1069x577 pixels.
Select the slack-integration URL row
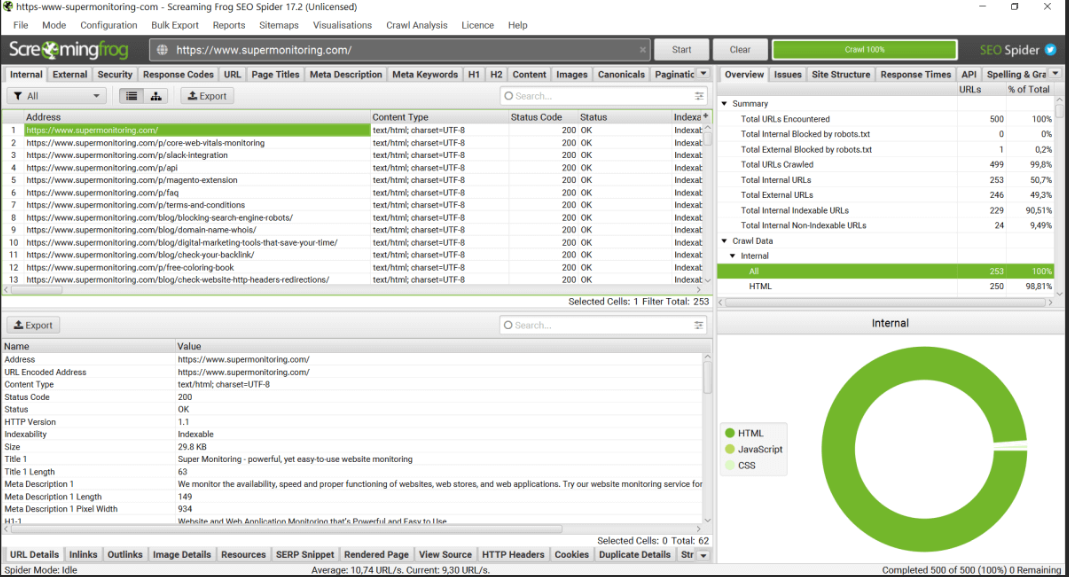(351, 156)
